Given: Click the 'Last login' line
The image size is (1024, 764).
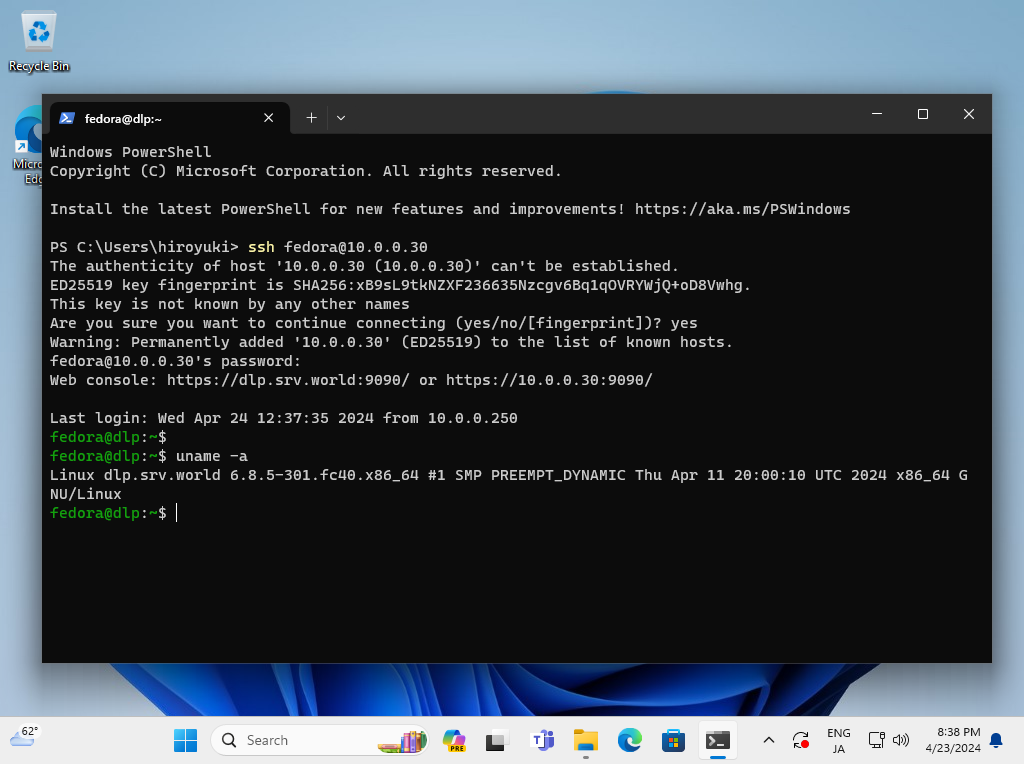Looking at the screenshot, I should pos(283,418).
